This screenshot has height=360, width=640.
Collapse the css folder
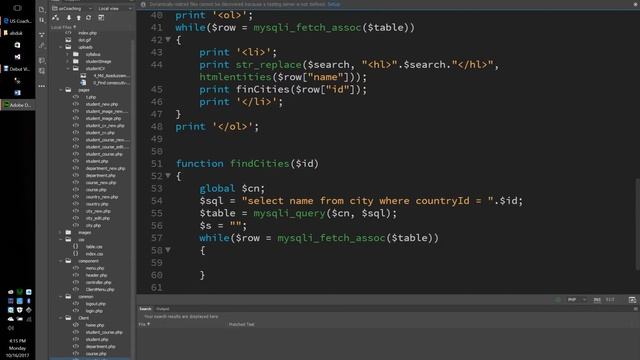[x=61, y=240]
